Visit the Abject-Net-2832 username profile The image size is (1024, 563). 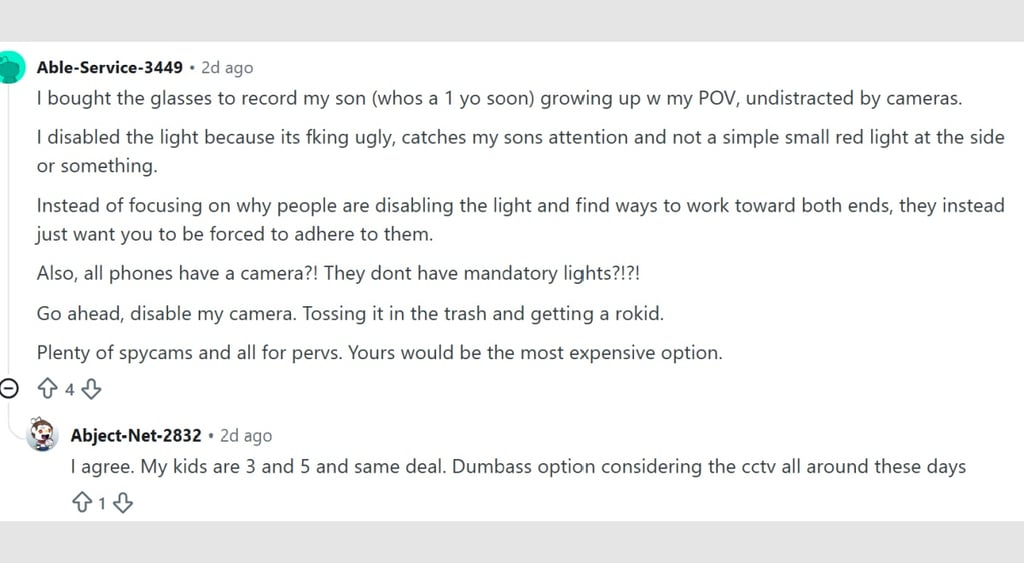click(x=136, y=435)
